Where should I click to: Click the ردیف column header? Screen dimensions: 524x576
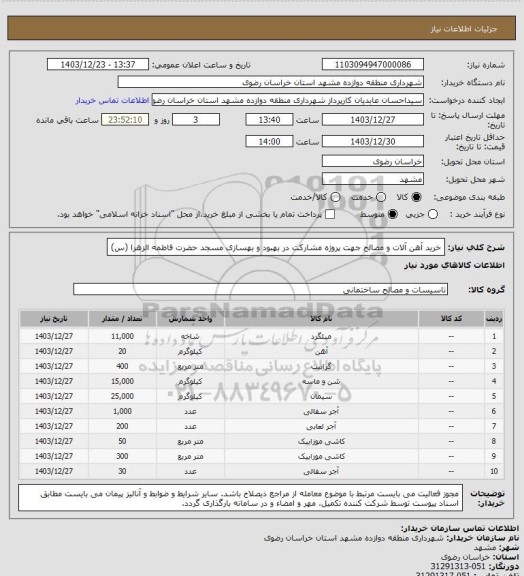click(494, 319)
